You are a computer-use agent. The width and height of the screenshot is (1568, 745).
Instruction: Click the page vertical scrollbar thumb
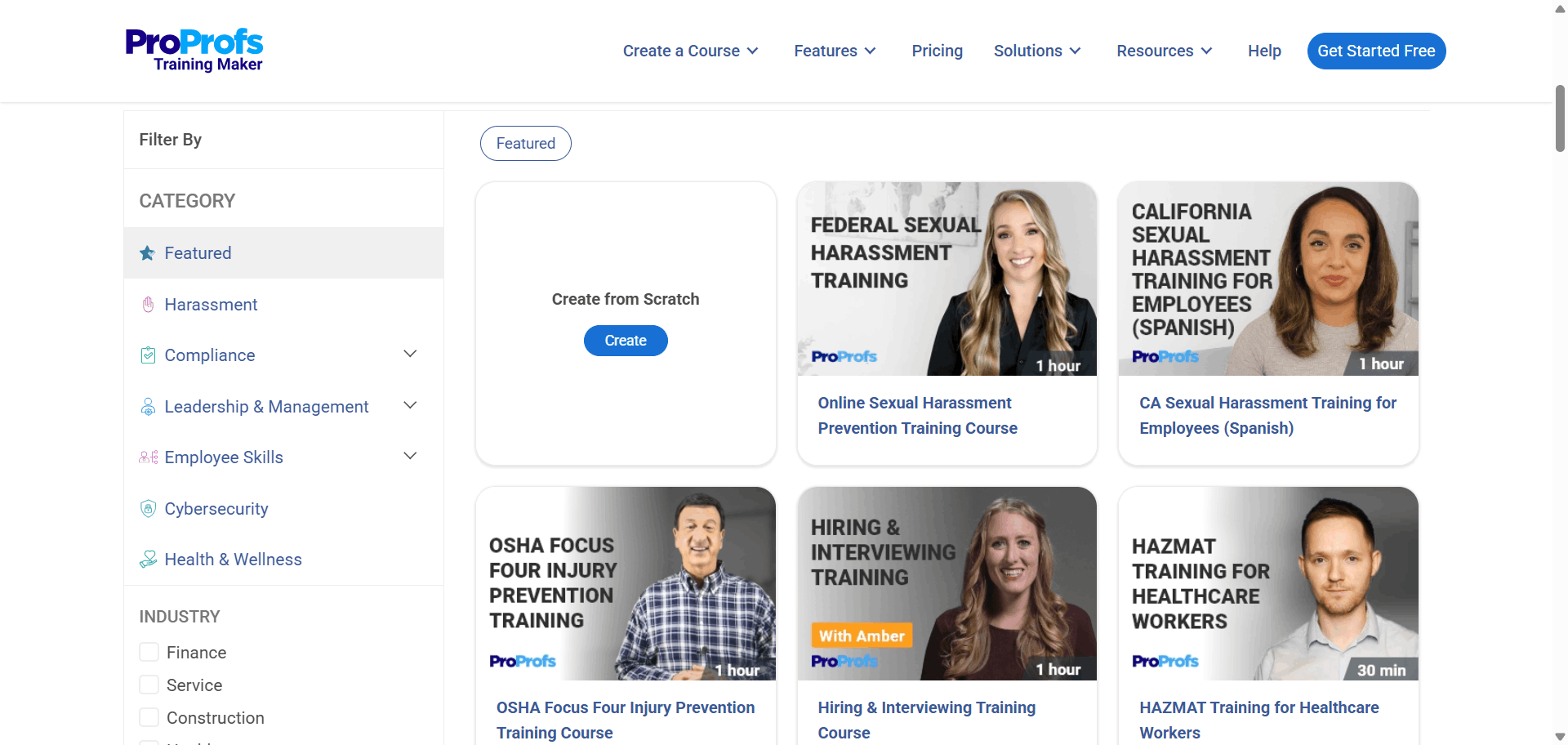click(1560, 118)
